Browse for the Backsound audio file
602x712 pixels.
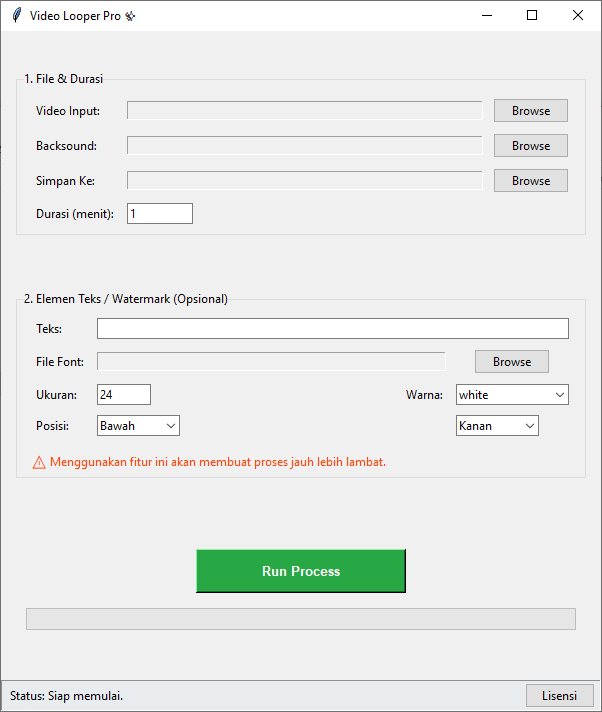coord(530,146)
